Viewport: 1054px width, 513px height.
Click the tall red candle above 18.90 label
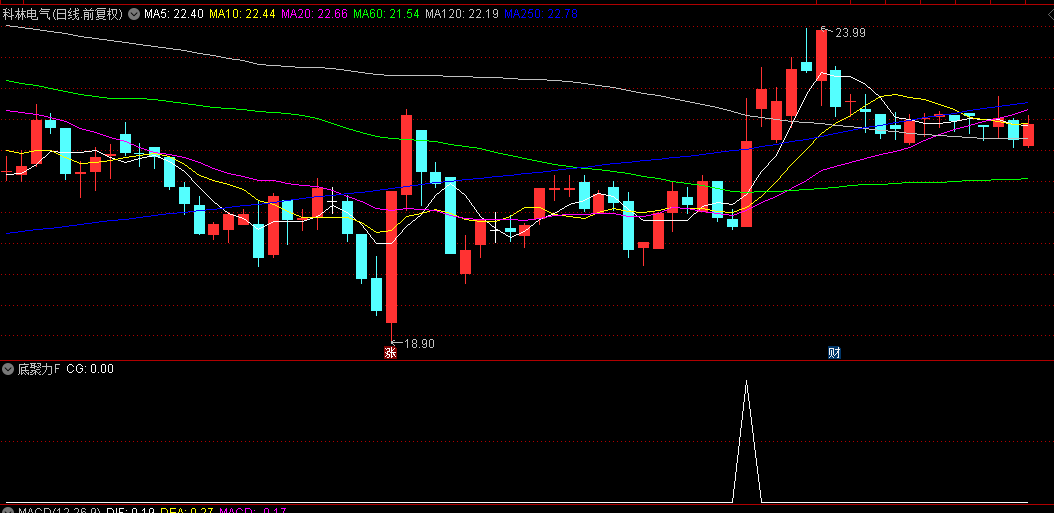click(x=391, y=257)
